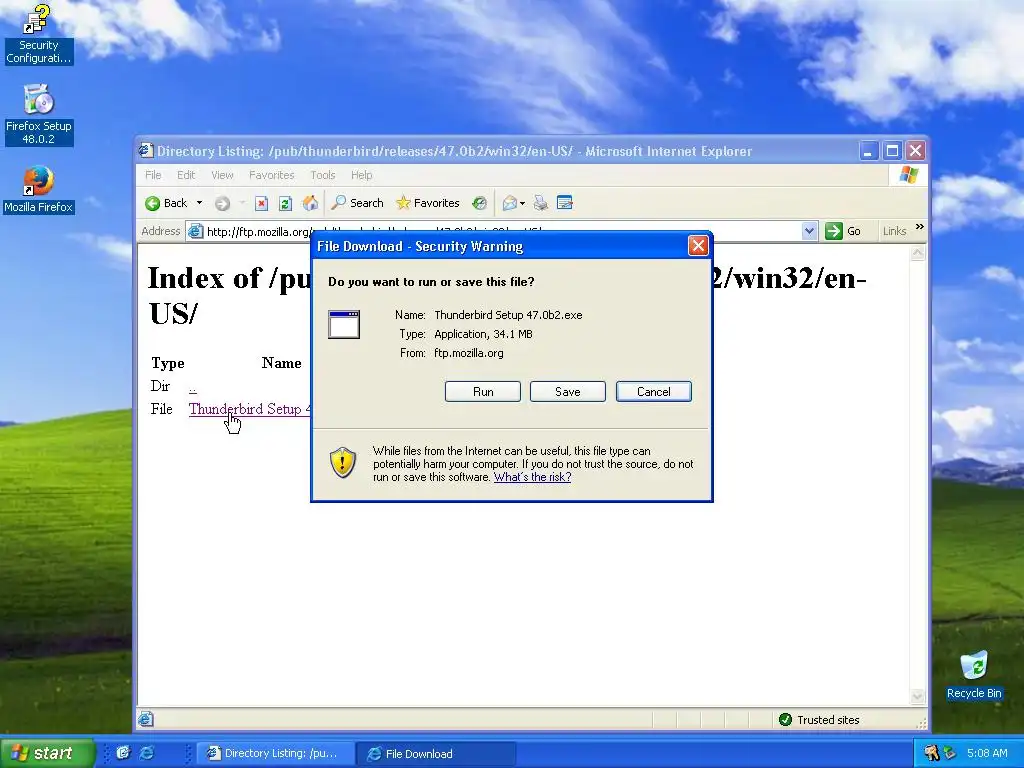This screenshot has width=1024, height=768.
Task: Click the application file icon in dialog
Action: (344, 325)
